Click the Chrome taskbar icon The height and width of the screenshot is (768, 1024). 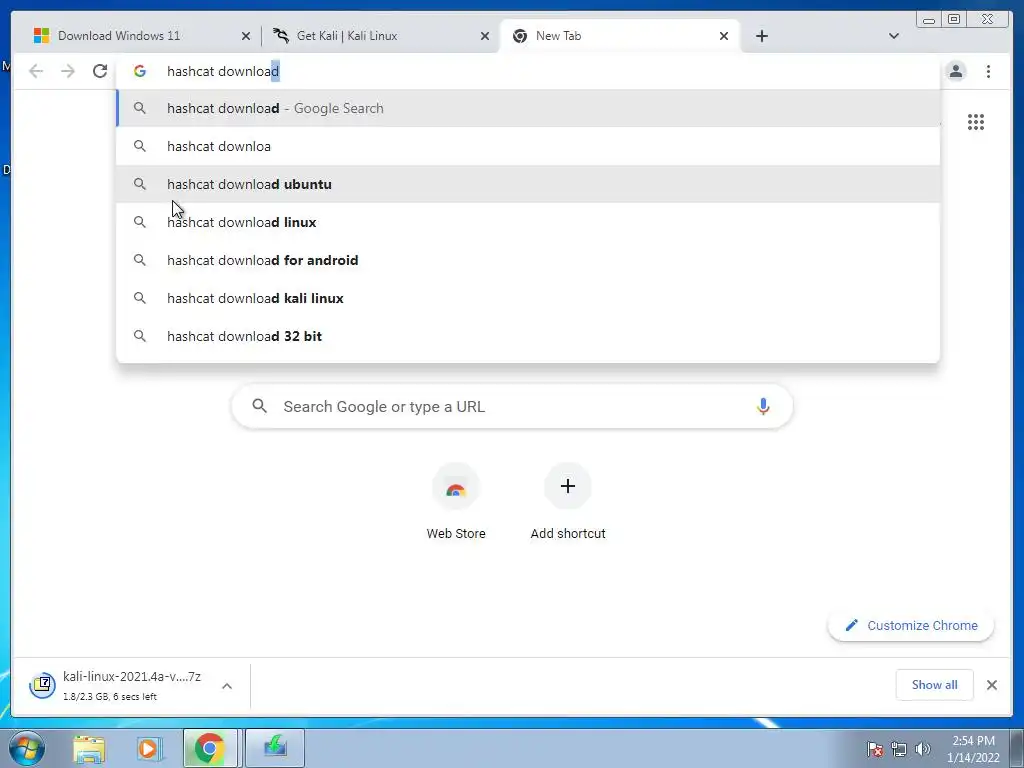click(210, 748)
